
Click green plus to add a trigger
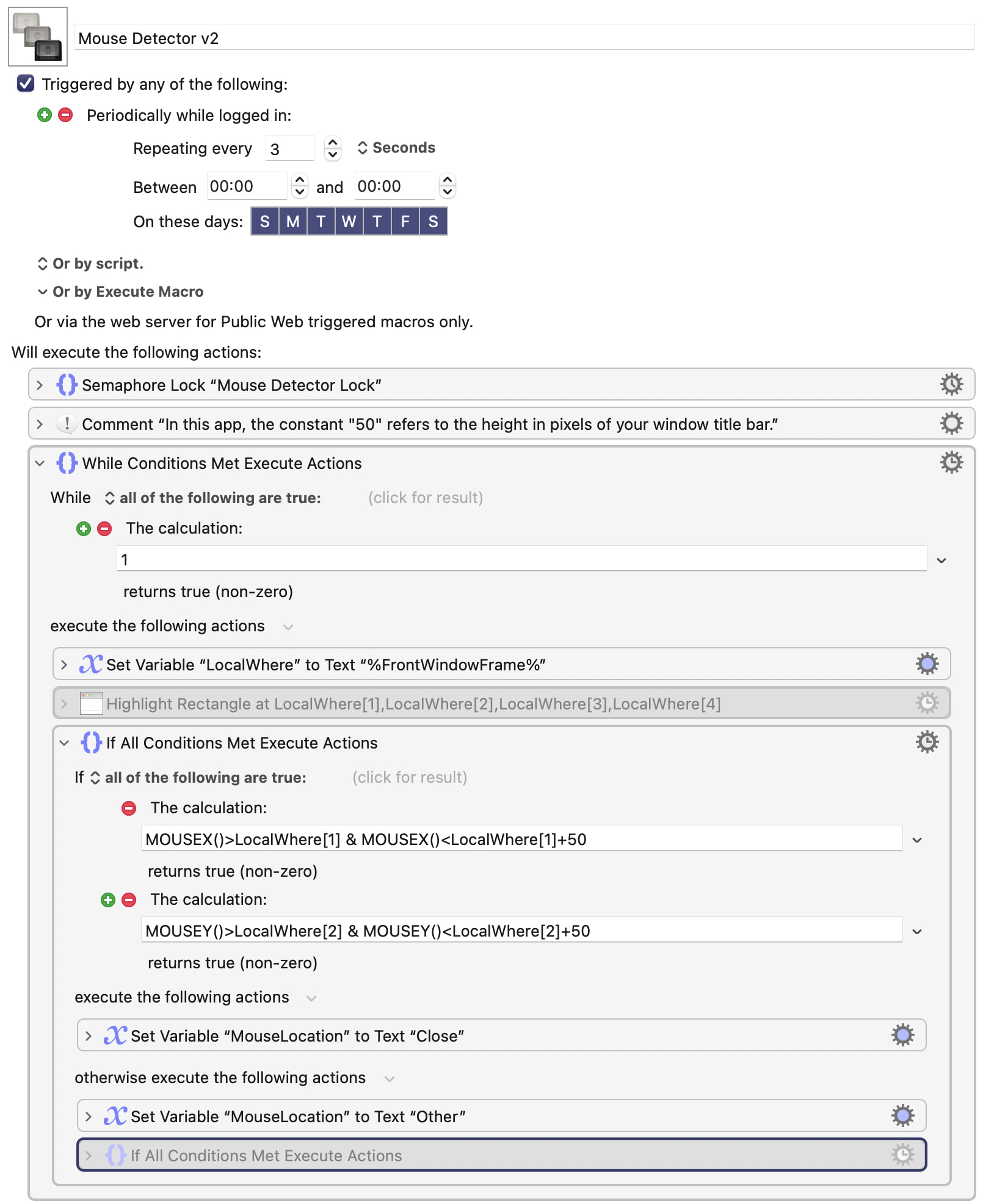point(45,115)
